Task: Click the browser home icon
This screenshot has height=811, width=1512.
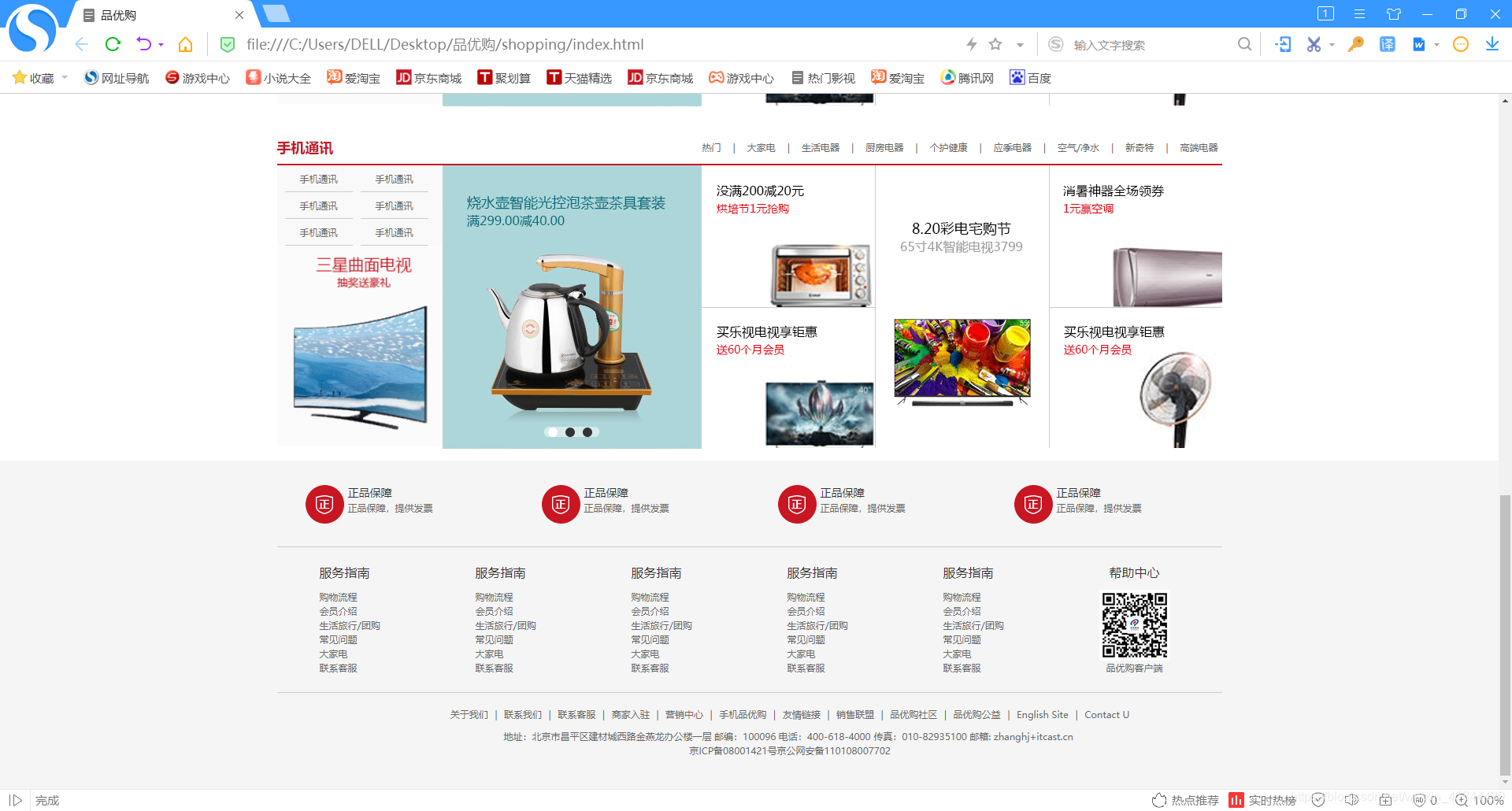Action: coord(186,44)
